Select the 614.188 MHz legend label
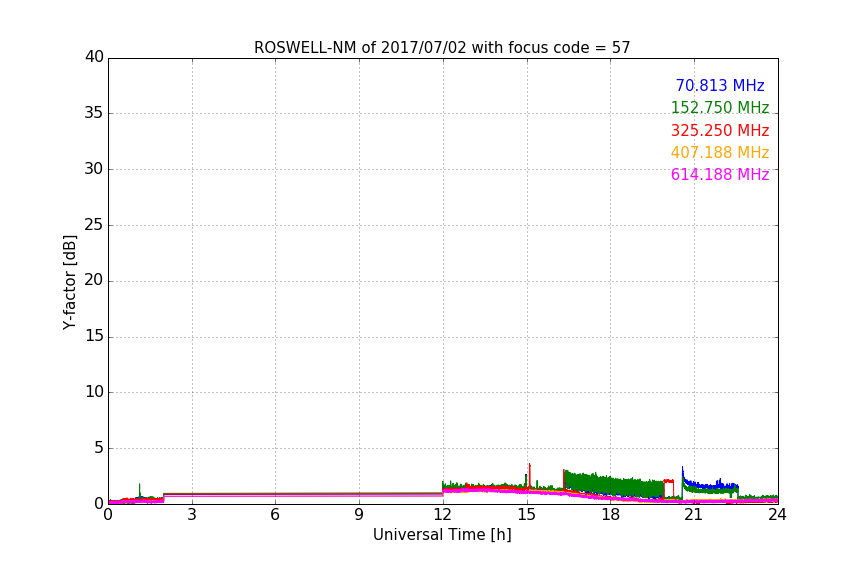Screen dimensions: 864x576 coord(720,175)
